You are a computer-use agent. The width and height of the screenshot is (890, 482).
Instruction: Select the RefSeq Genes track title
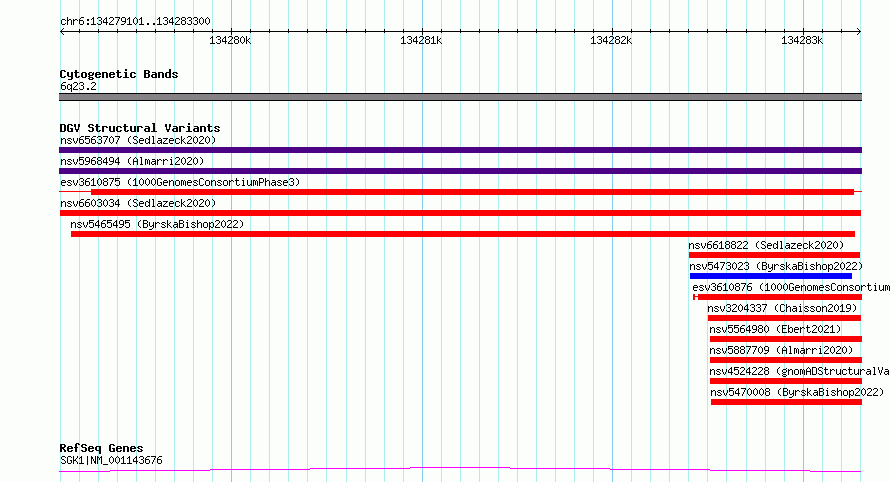102,448
